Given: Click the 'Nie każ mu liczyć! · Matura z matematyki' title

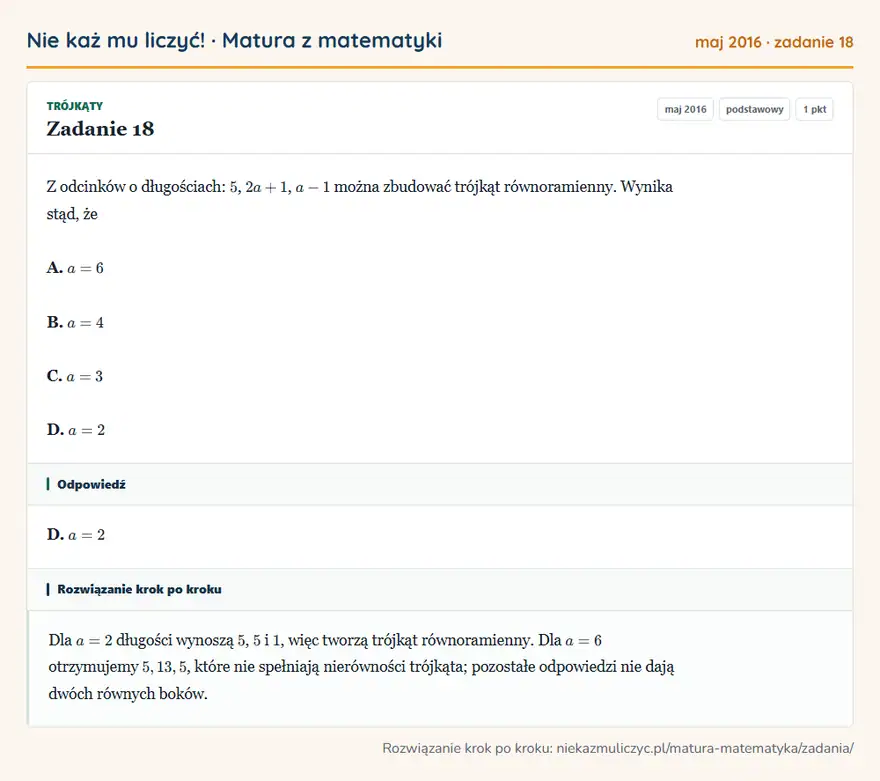Looking at the screenshot, I should tap(234, 41).
